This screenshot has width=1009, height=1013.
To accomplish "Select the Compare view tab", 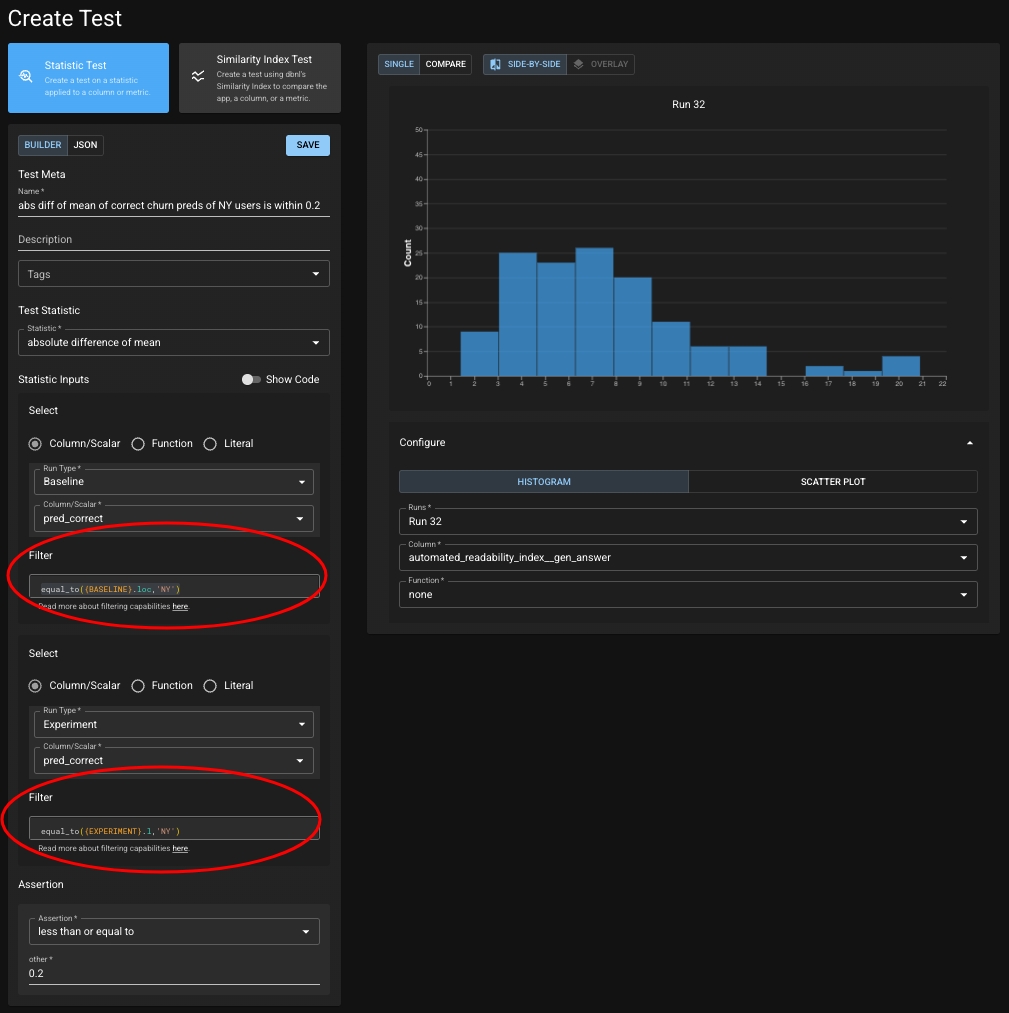I will tap(445, 64).
